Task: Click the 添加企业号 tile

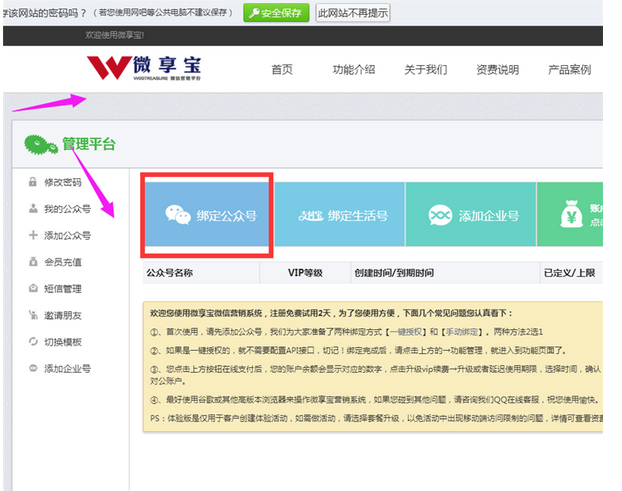Action: [x=471, y=214]
